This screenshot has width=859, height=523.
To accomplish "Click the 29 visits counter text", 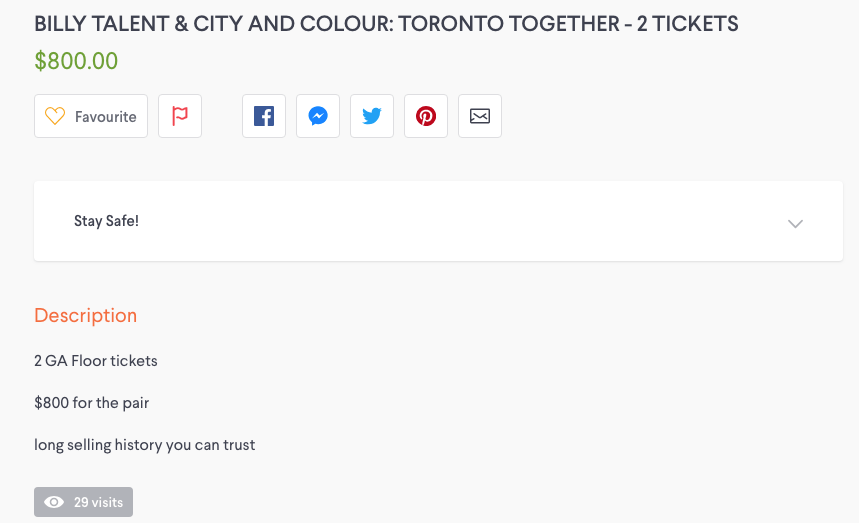I will point(99,502).
